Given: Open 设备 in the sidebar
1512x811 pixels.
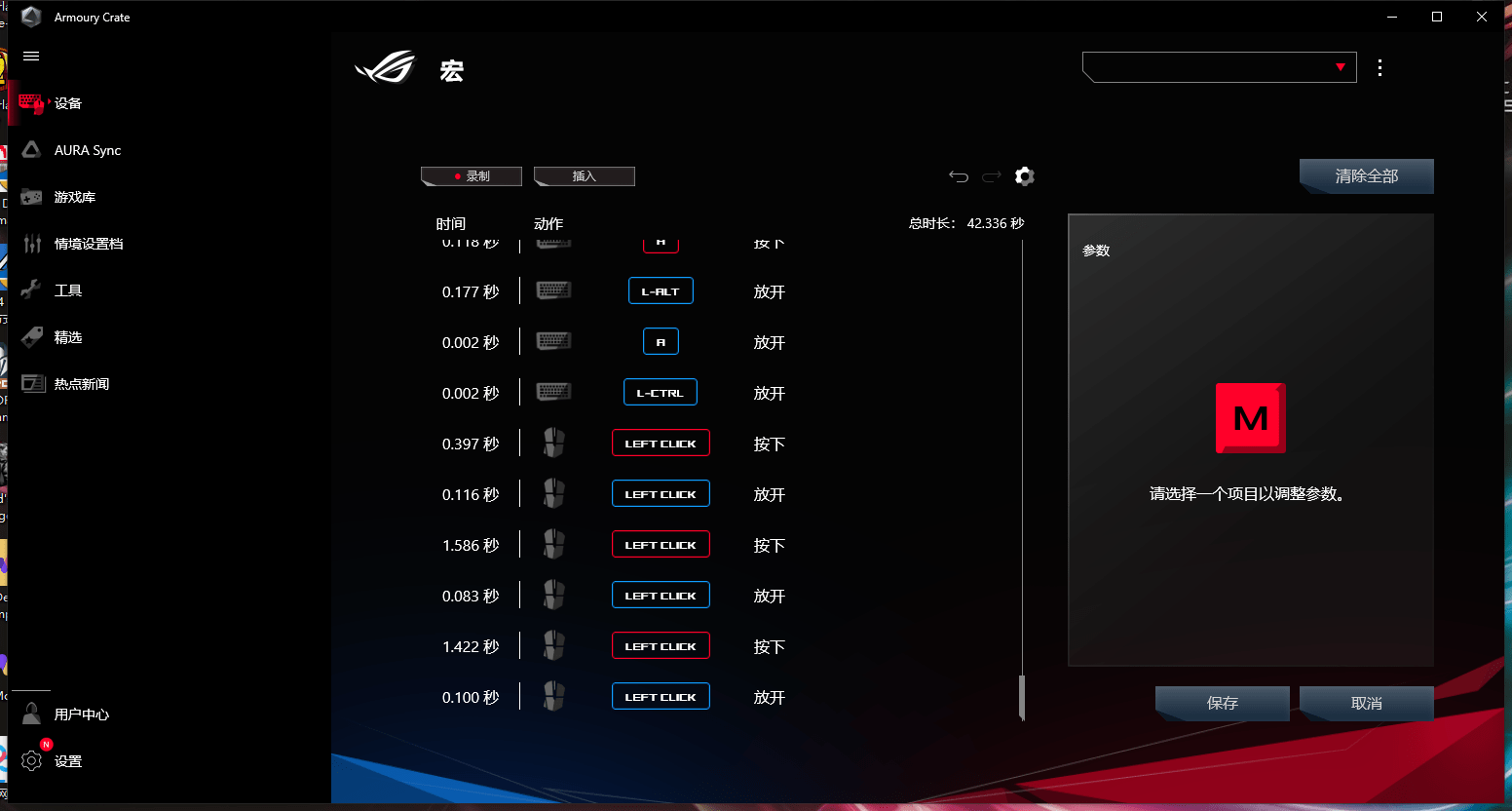Looking at the screenshot, I should pos(67,103).
